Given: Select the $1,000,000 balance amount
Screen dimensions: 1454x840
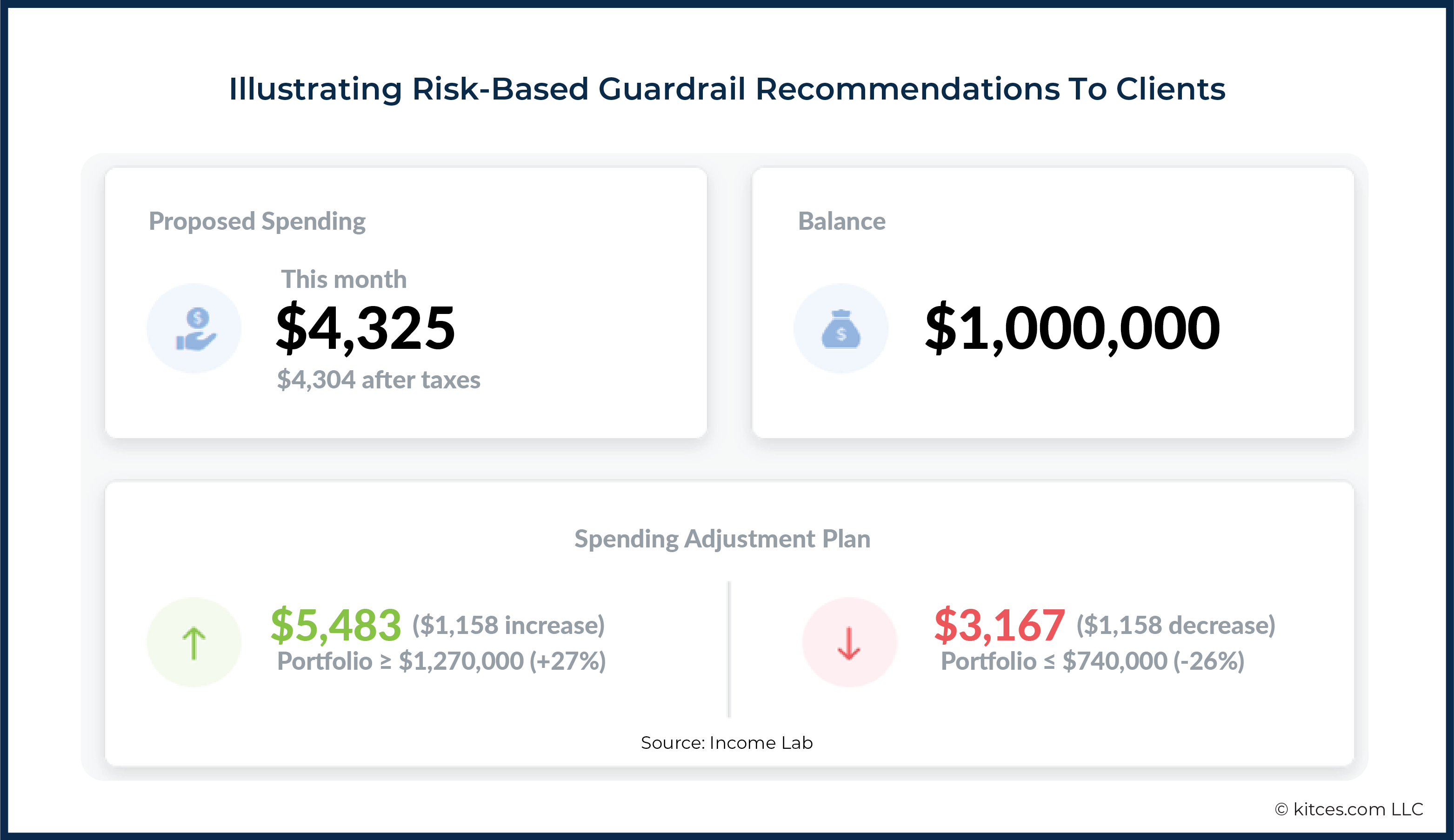Looking at the screenshot, I should 1072,328.
